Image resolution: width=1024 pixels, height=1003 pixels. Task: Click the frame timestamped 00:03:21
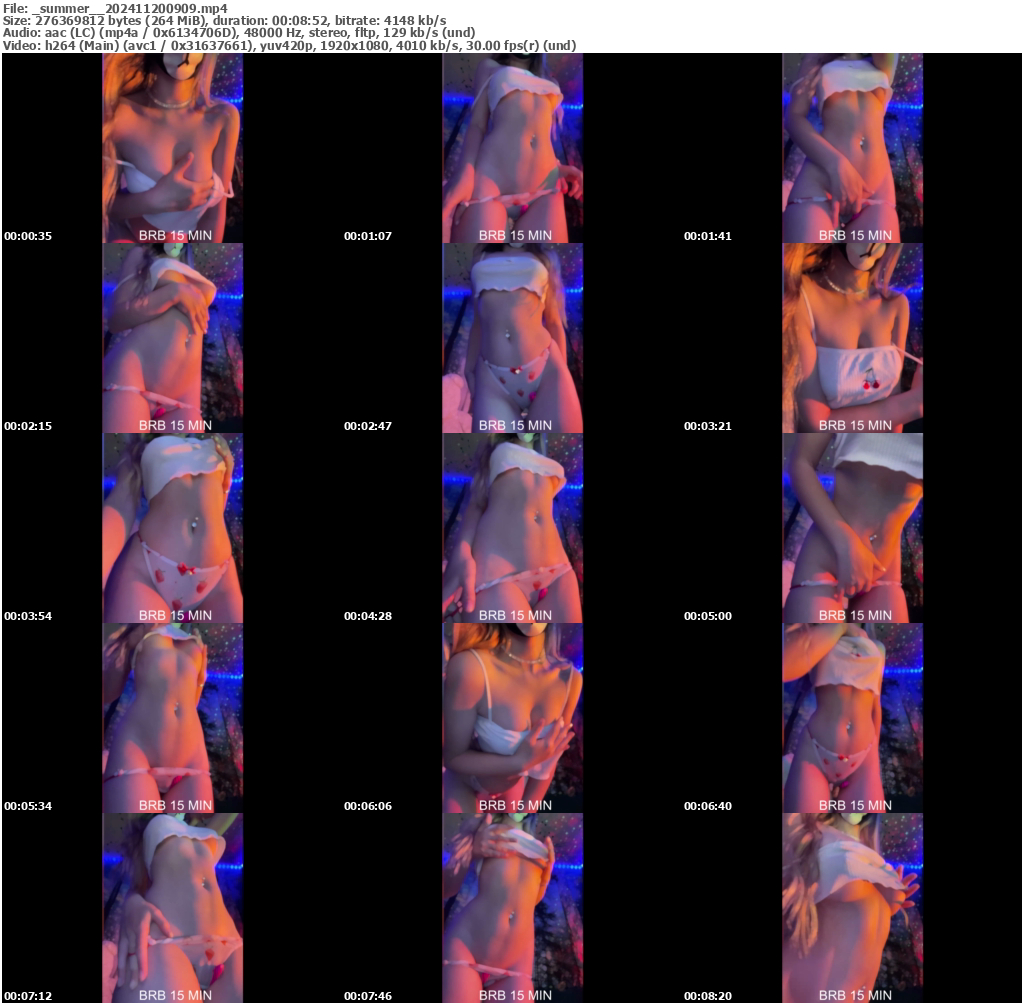coord(852,338)
